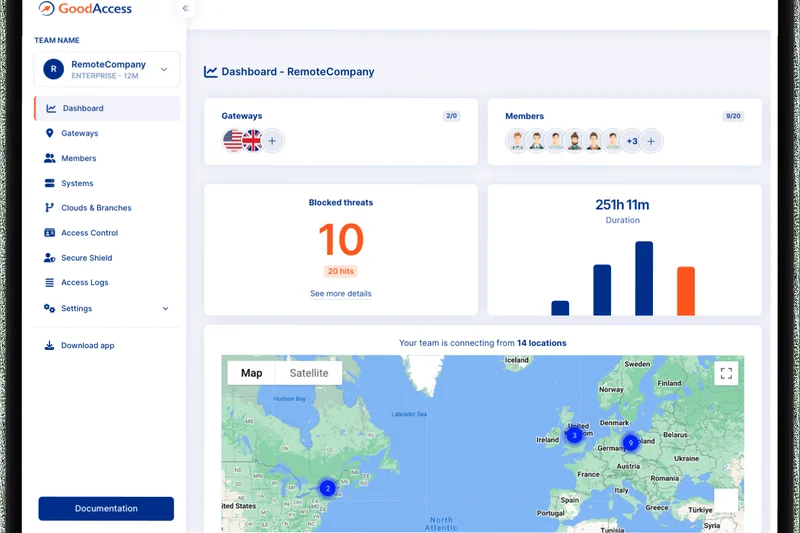Click the Secure Shield icon in sidebar

[x=50, y=258]
